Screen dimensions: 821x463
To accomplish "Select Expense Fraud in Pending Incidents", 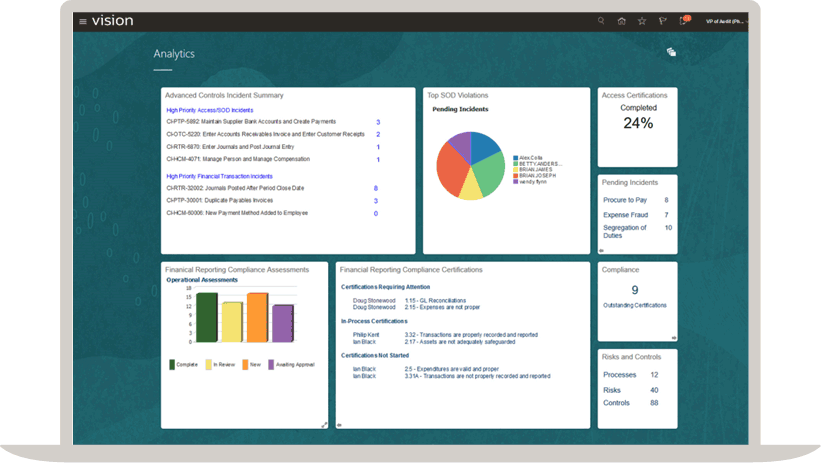I will coord(625,214).
